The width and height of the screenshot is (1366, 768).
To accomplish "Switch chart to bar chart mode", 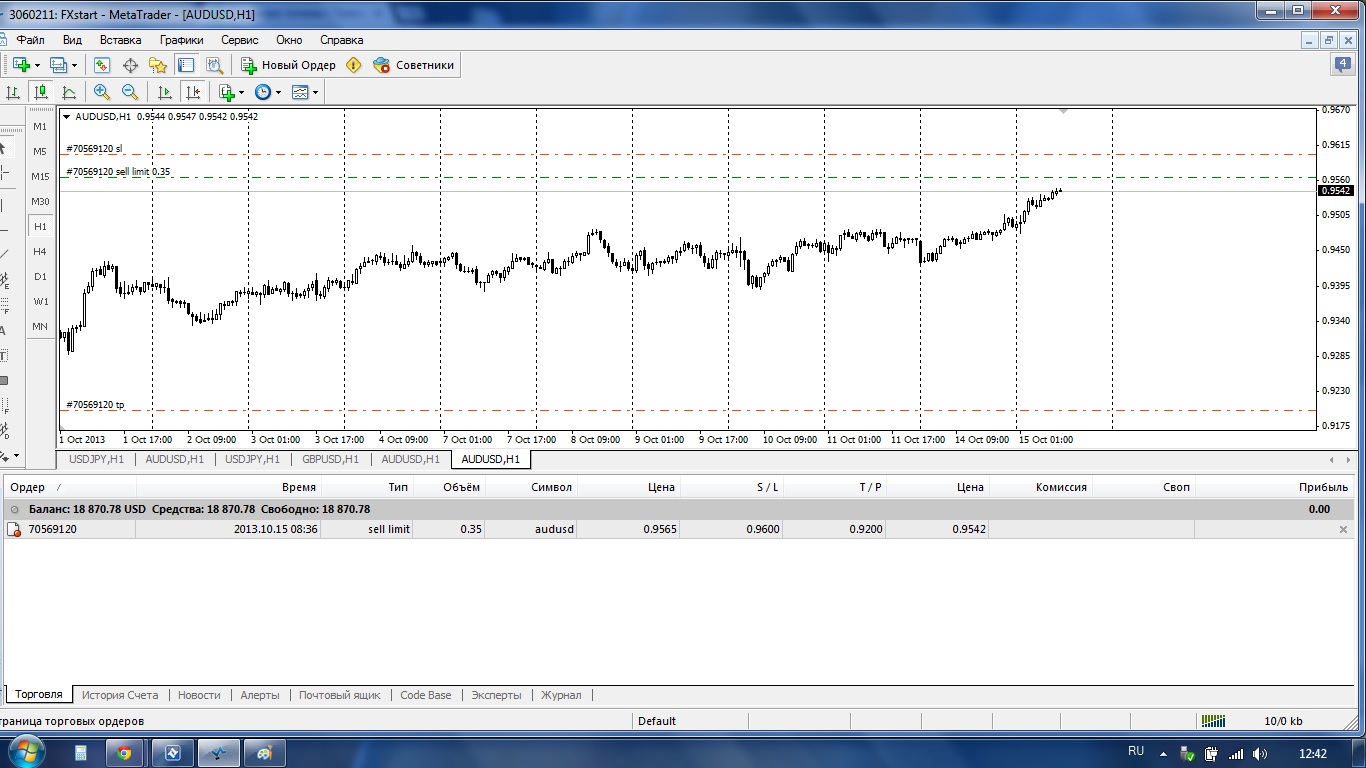I will (x=13, y=92).
